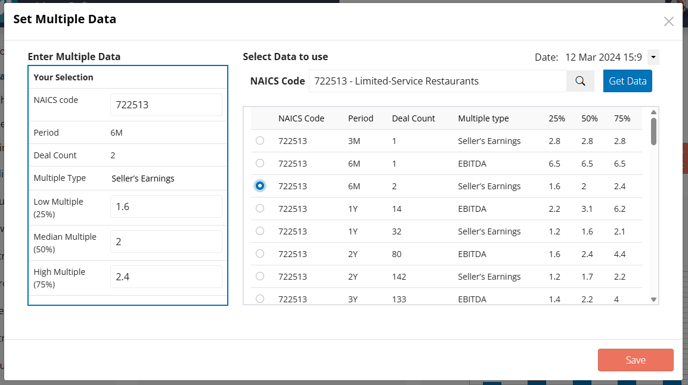
Task: Click deal count 14 cell
Action: pyautogui.click(x=397, y=209)
